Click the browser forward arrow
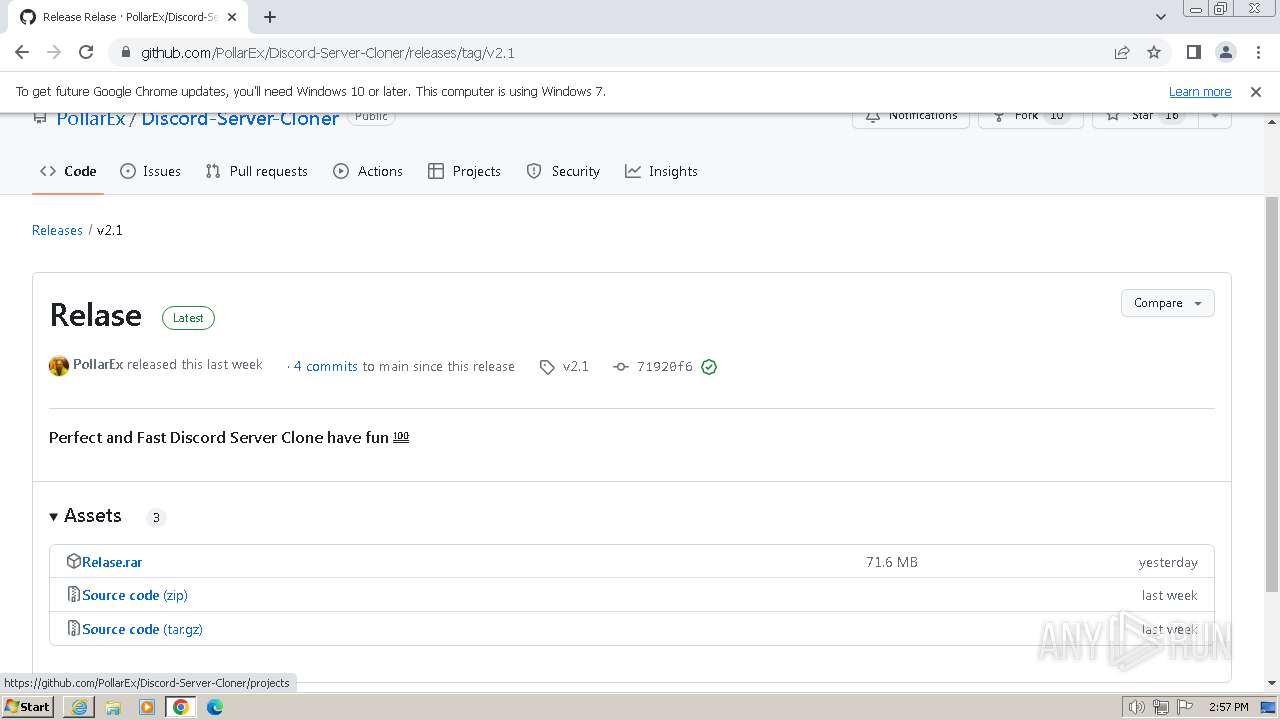Screen dimensions: 1280x720 click(x=54, y=52)
